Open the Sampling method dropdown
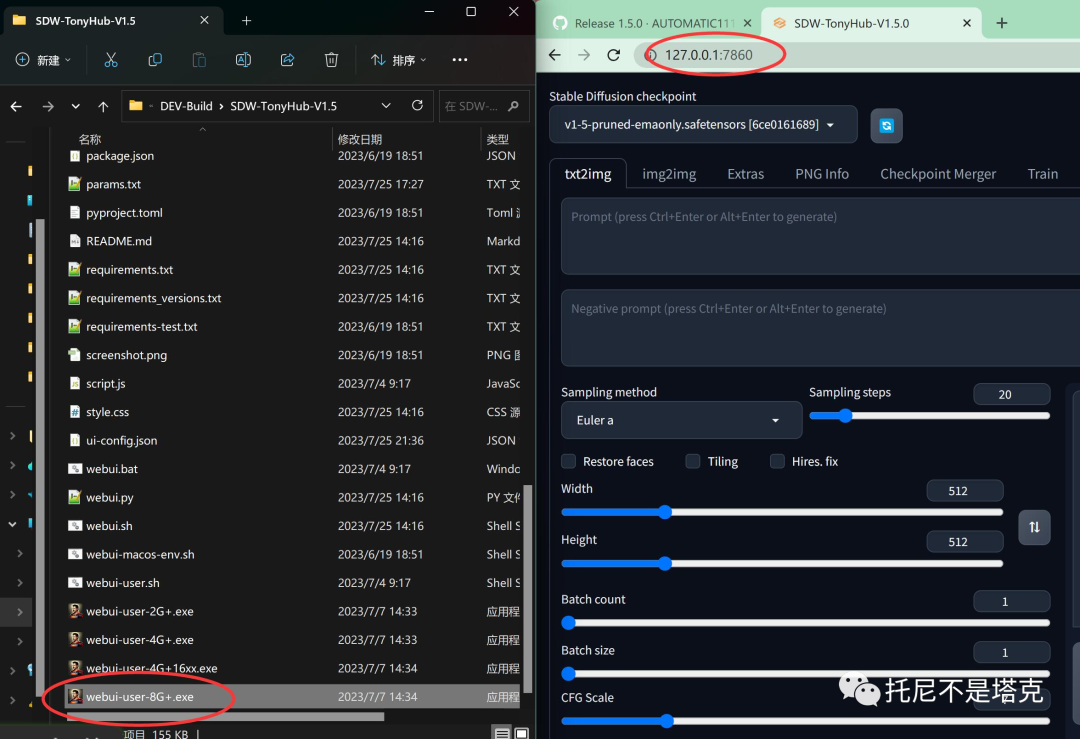 [681, 420]
